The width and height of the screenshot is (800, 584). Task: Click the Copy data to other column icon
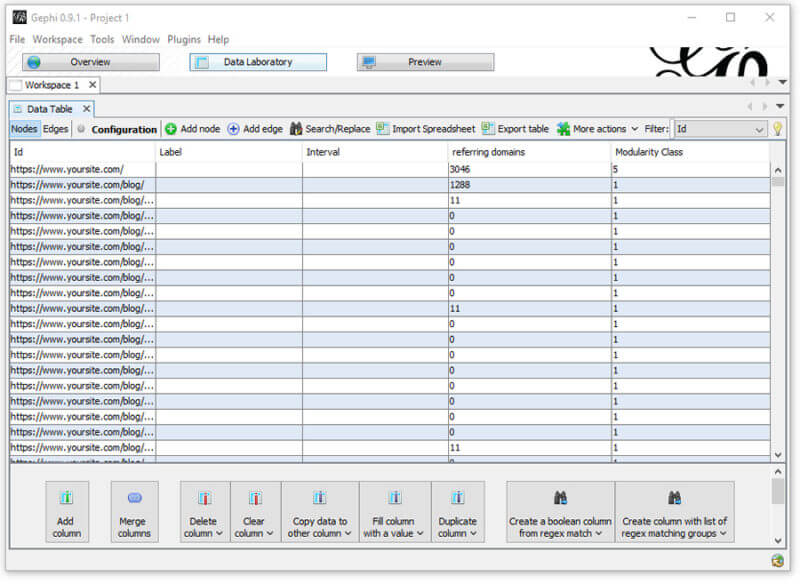point(320,497)
